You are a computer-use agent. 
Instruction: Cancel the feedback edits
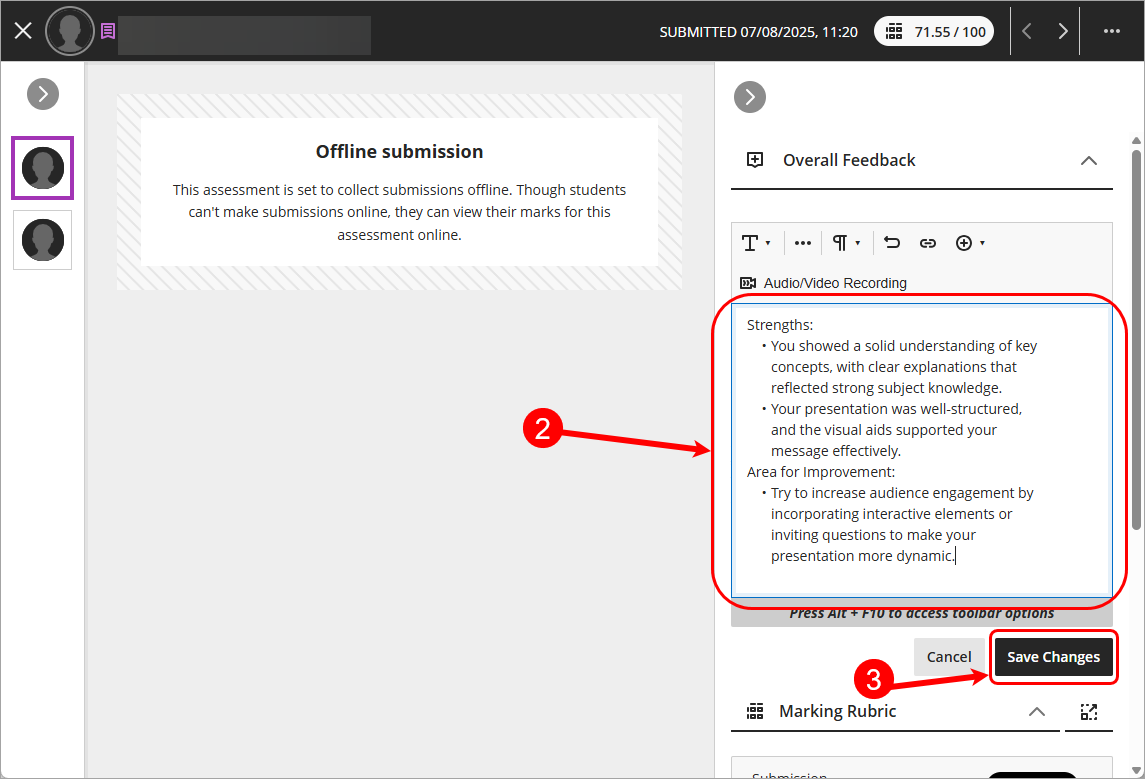(948, 657)
